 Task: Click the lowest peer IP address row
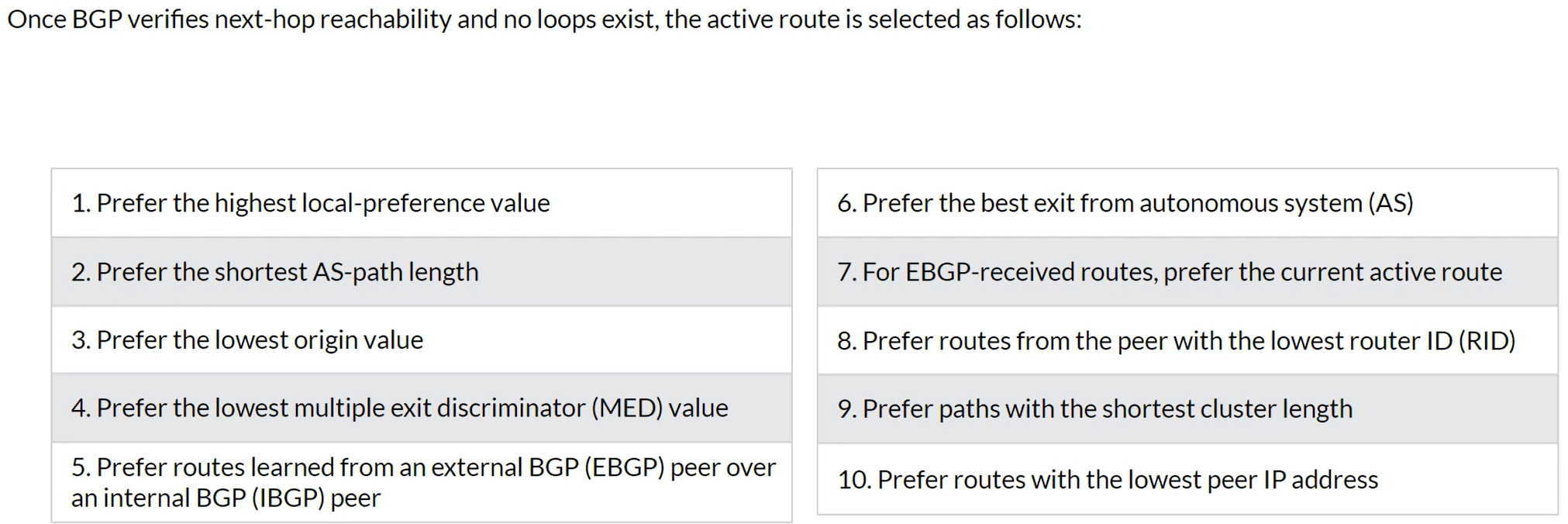(1187, 479)
